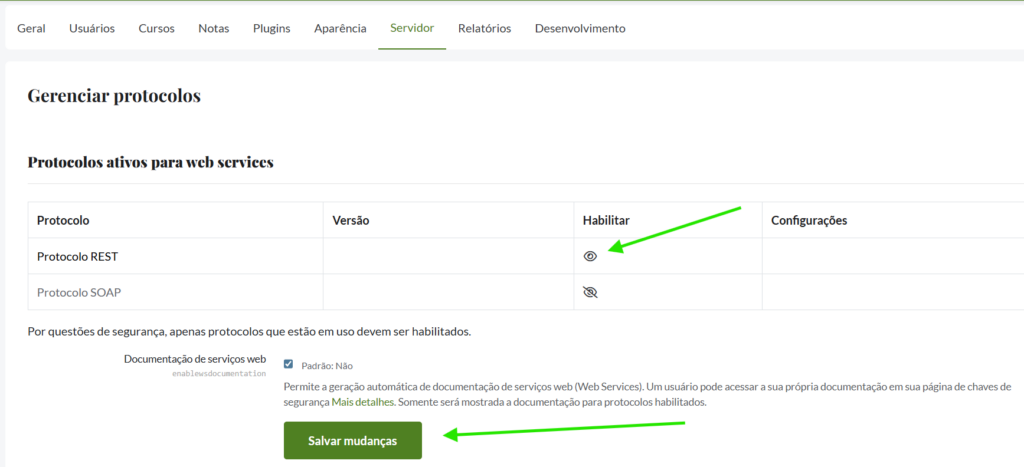1024x467 pixels.
Task: Open the Usuários tab
Action: pyautogui.click(x=92, y=28)
